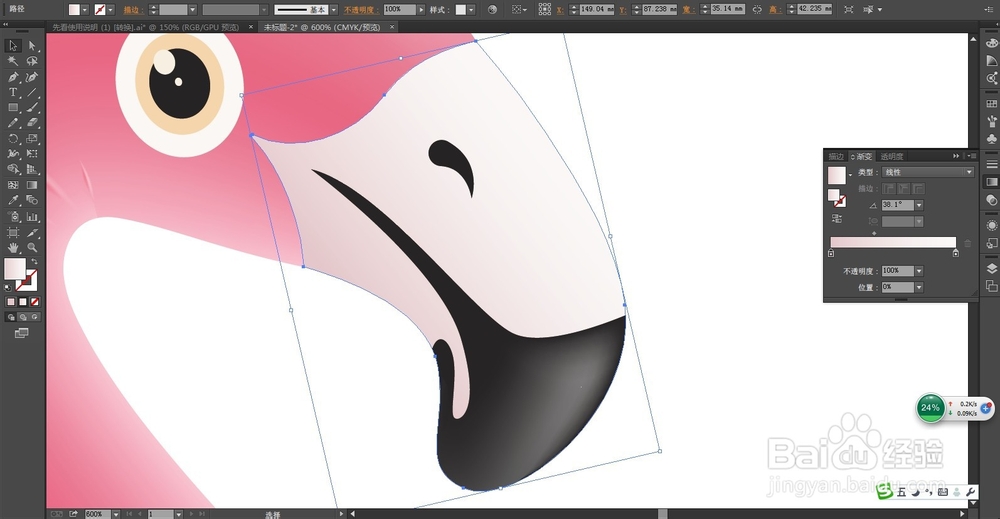Set paint mode to Color
The image size is (1000, 519).
coord(11,302)
